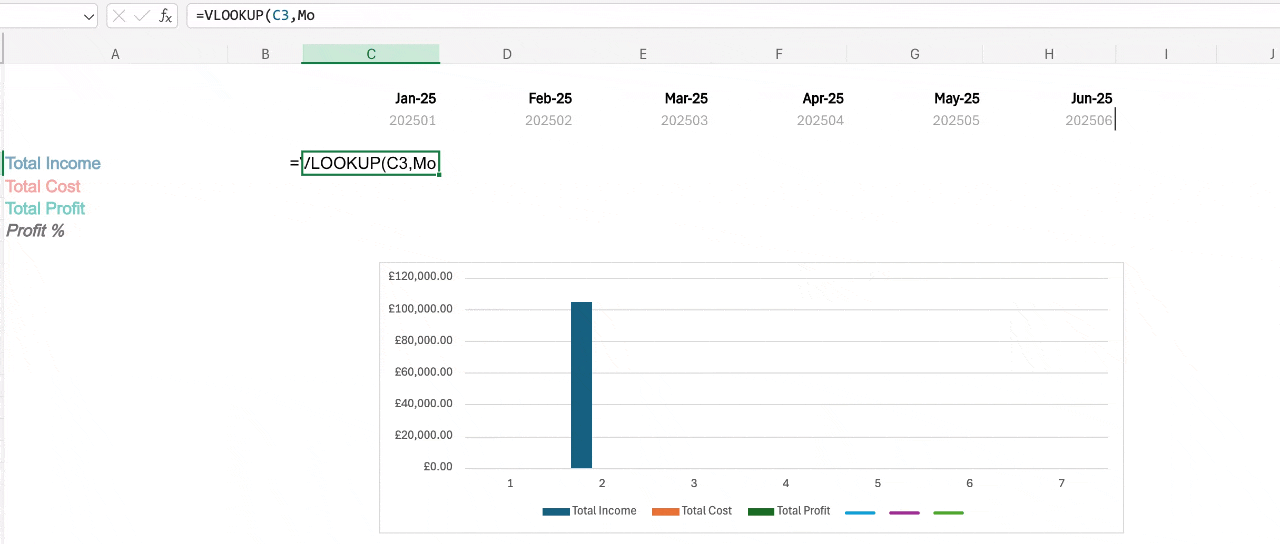
Task: Select cell containing 202504
Action: click(820, 120)
